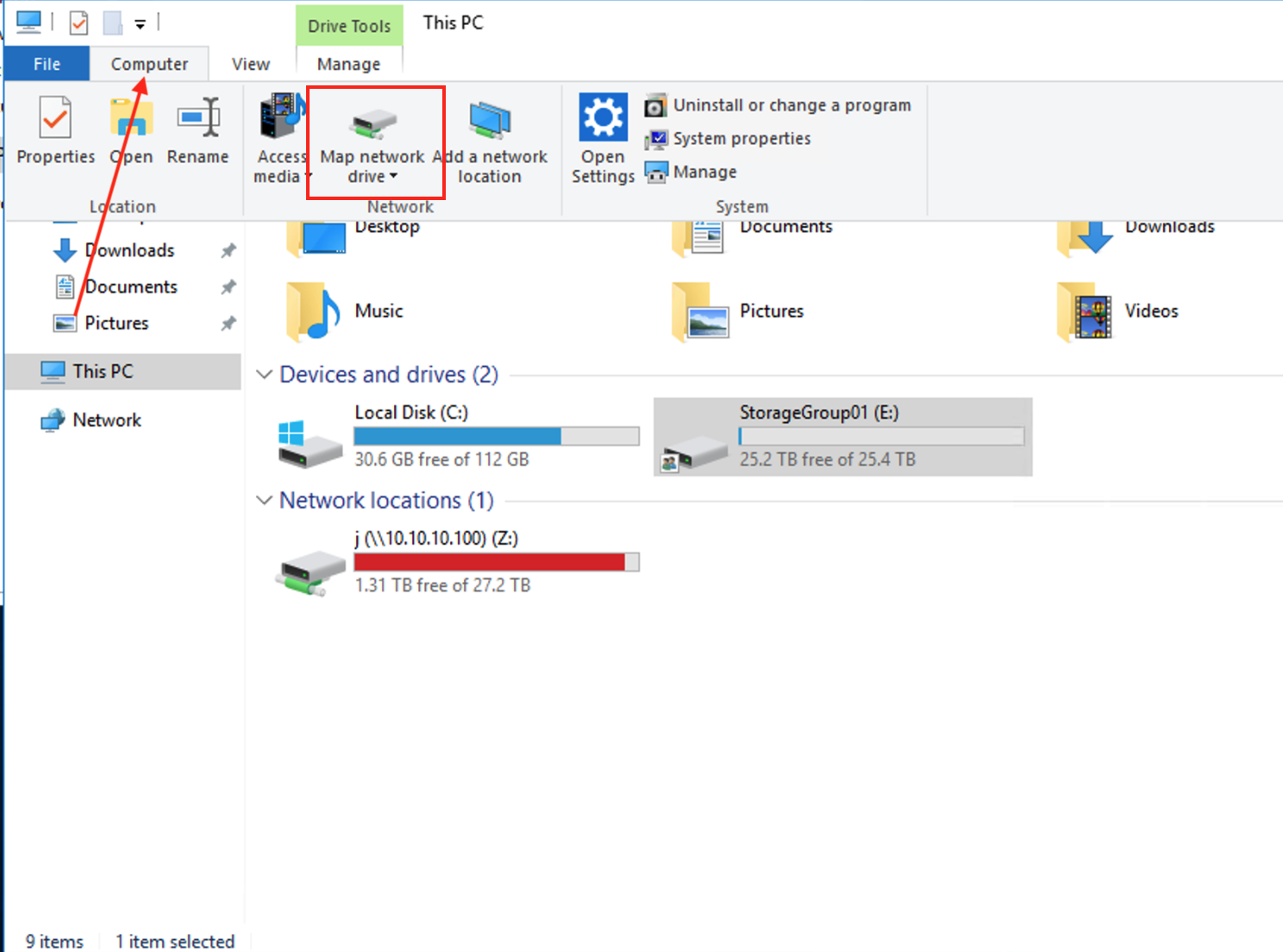Click the Drive Tools contextual tab

click(x=349, y=26)
